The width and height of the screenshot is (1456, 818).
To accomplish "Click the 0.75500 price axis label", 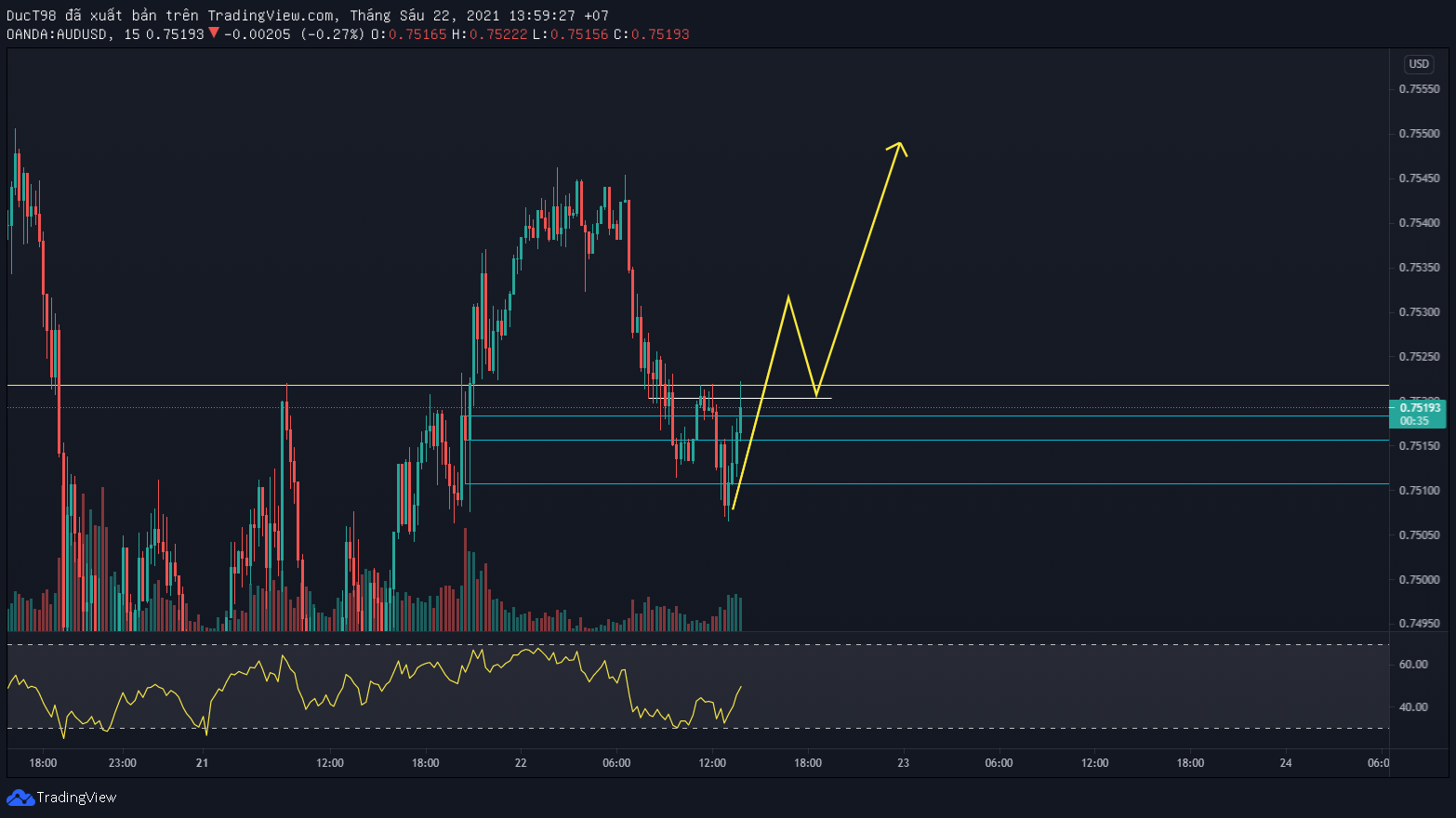I will tap(1420, 134).
